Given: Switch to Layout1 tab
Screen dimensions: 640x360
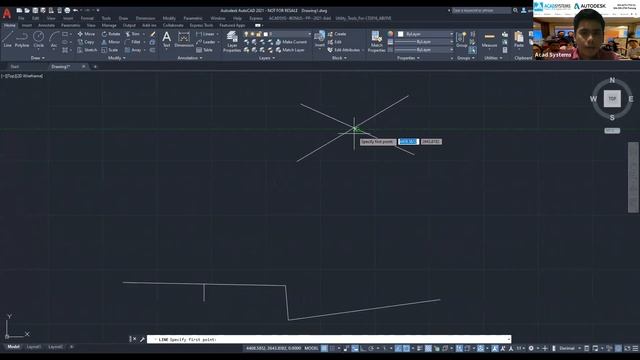Looking at the screenshot, I should tap(34, 347).
